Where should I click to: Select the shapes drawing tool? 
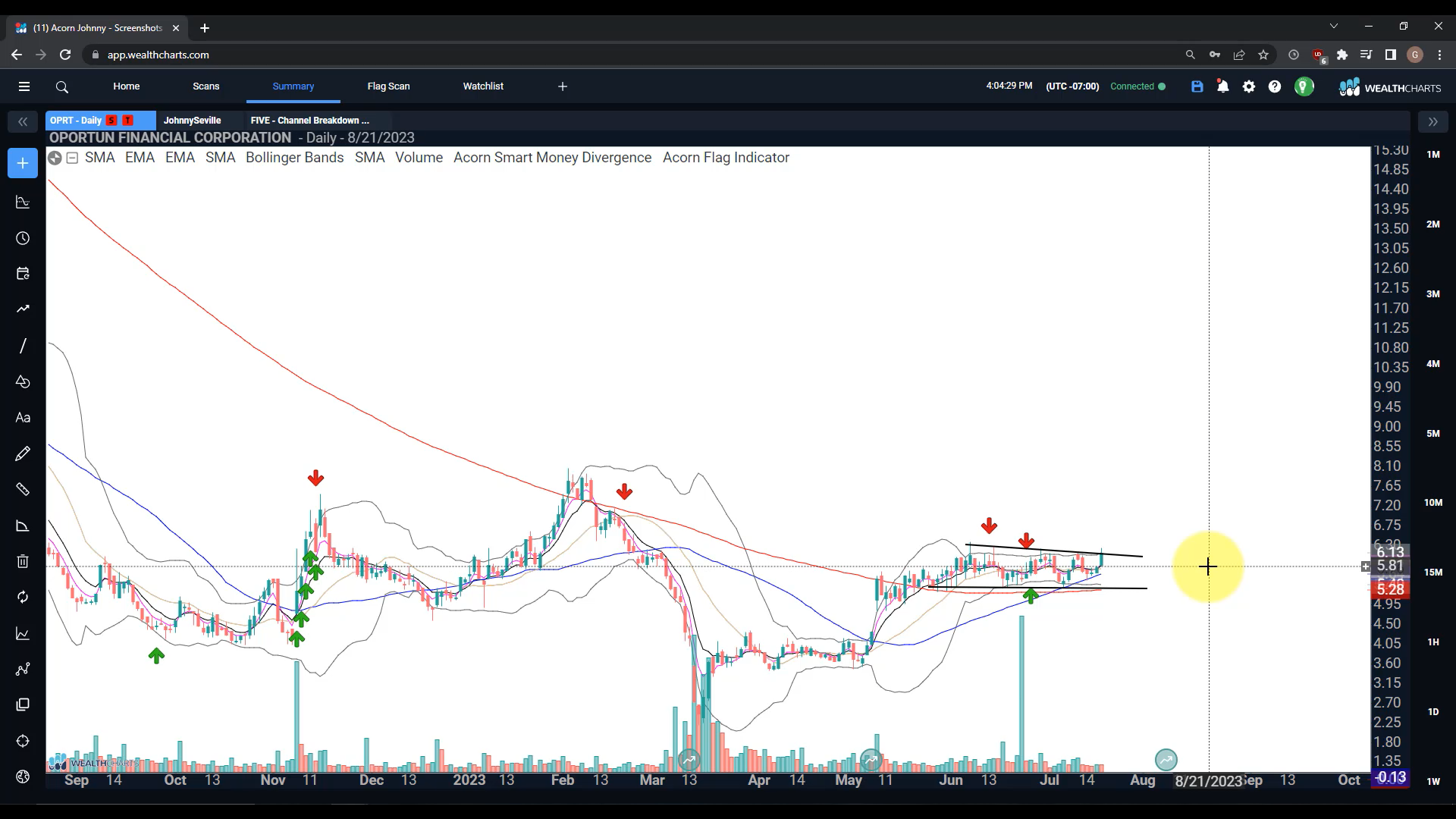click(23, 381)
